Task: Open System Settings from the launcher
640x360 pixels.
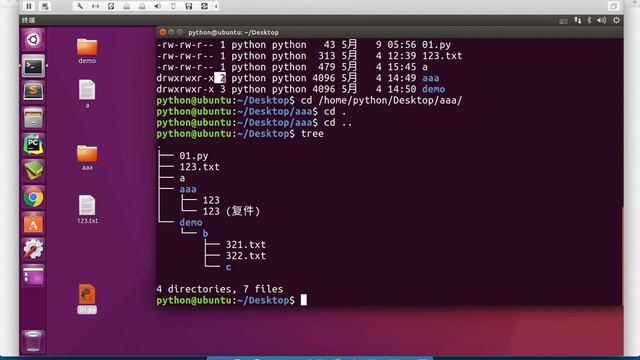Action: click(x=33, y=249)
